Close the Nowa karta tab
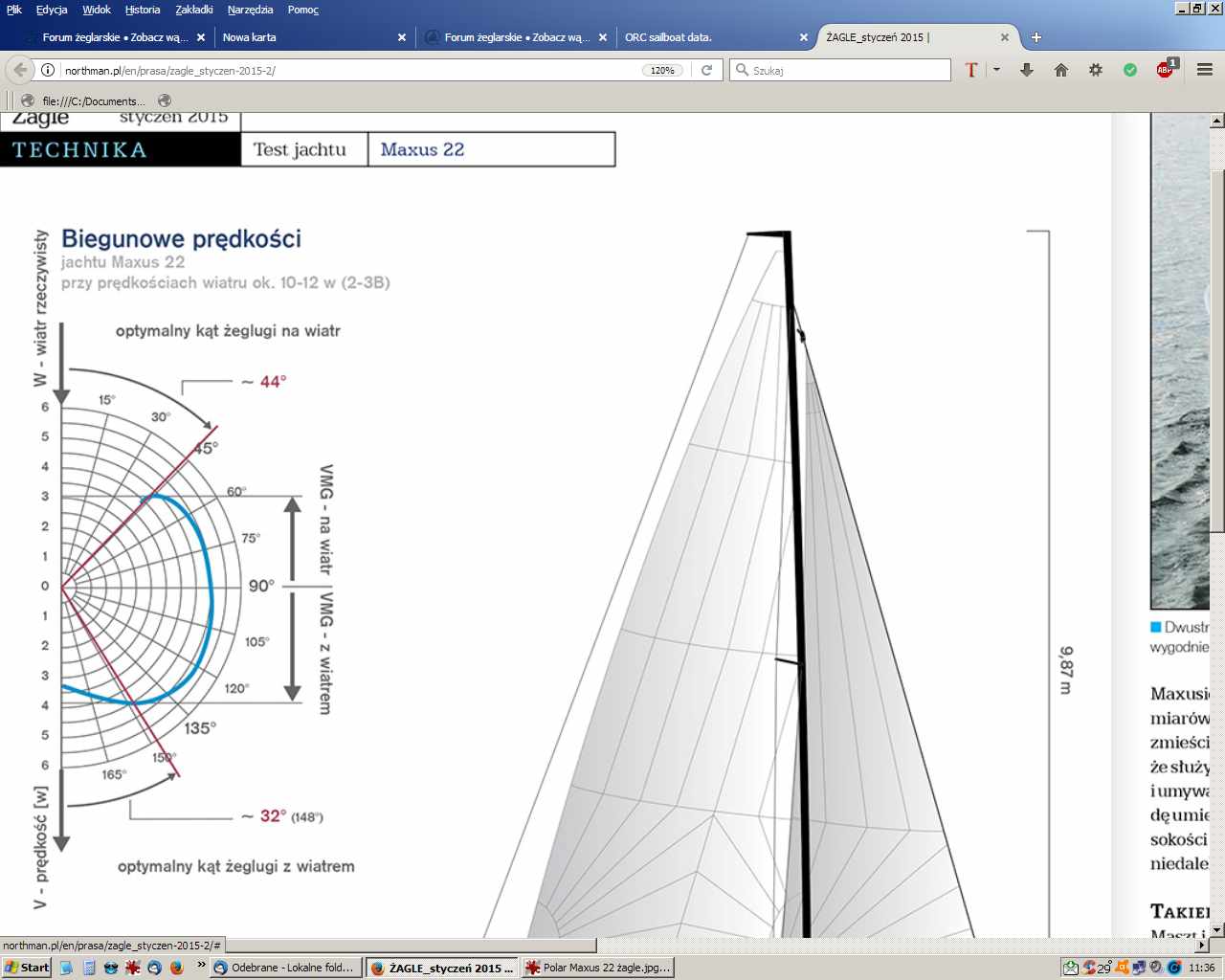 pyautogui.click(x=402, y=37)
